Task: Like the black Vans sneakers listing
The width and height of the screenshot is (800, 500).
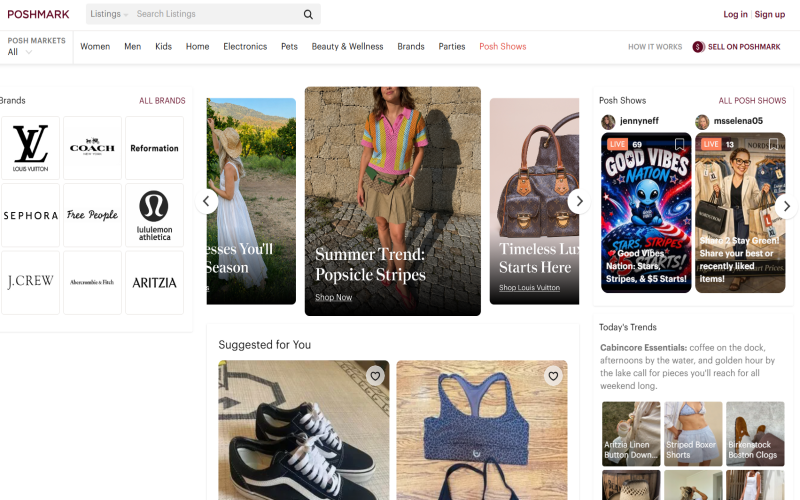Action: tap(375, 376)
